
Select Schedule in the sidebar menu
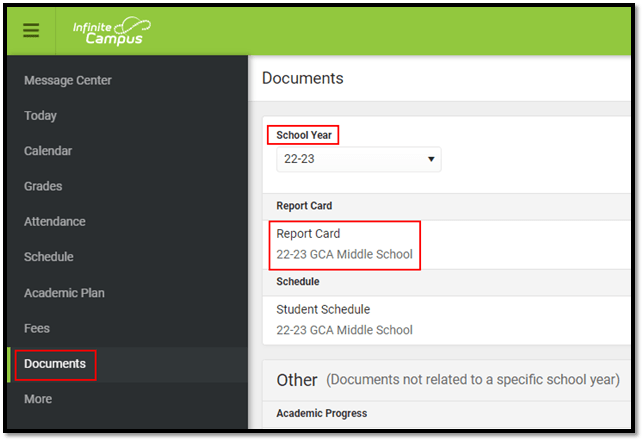coord(49,257)
